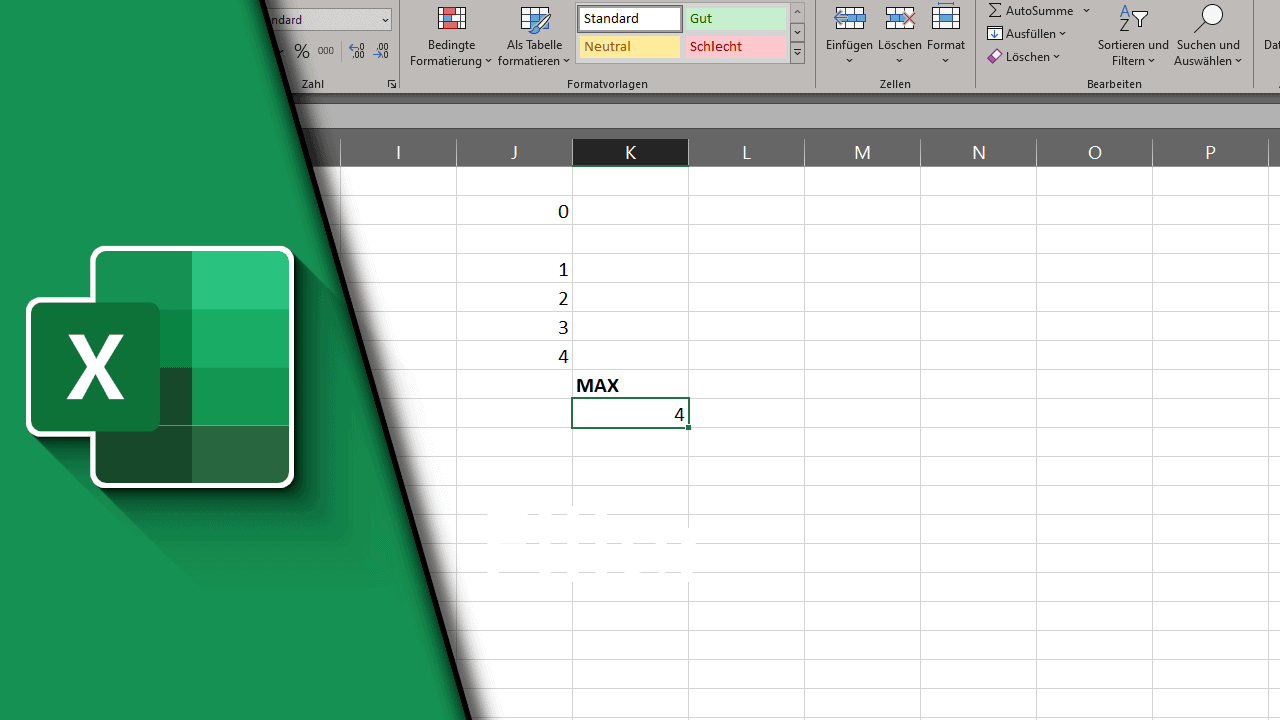Select the MAX label cell
The height and width of the screenshot is (720, 1280).
click(x=630, y=385)
